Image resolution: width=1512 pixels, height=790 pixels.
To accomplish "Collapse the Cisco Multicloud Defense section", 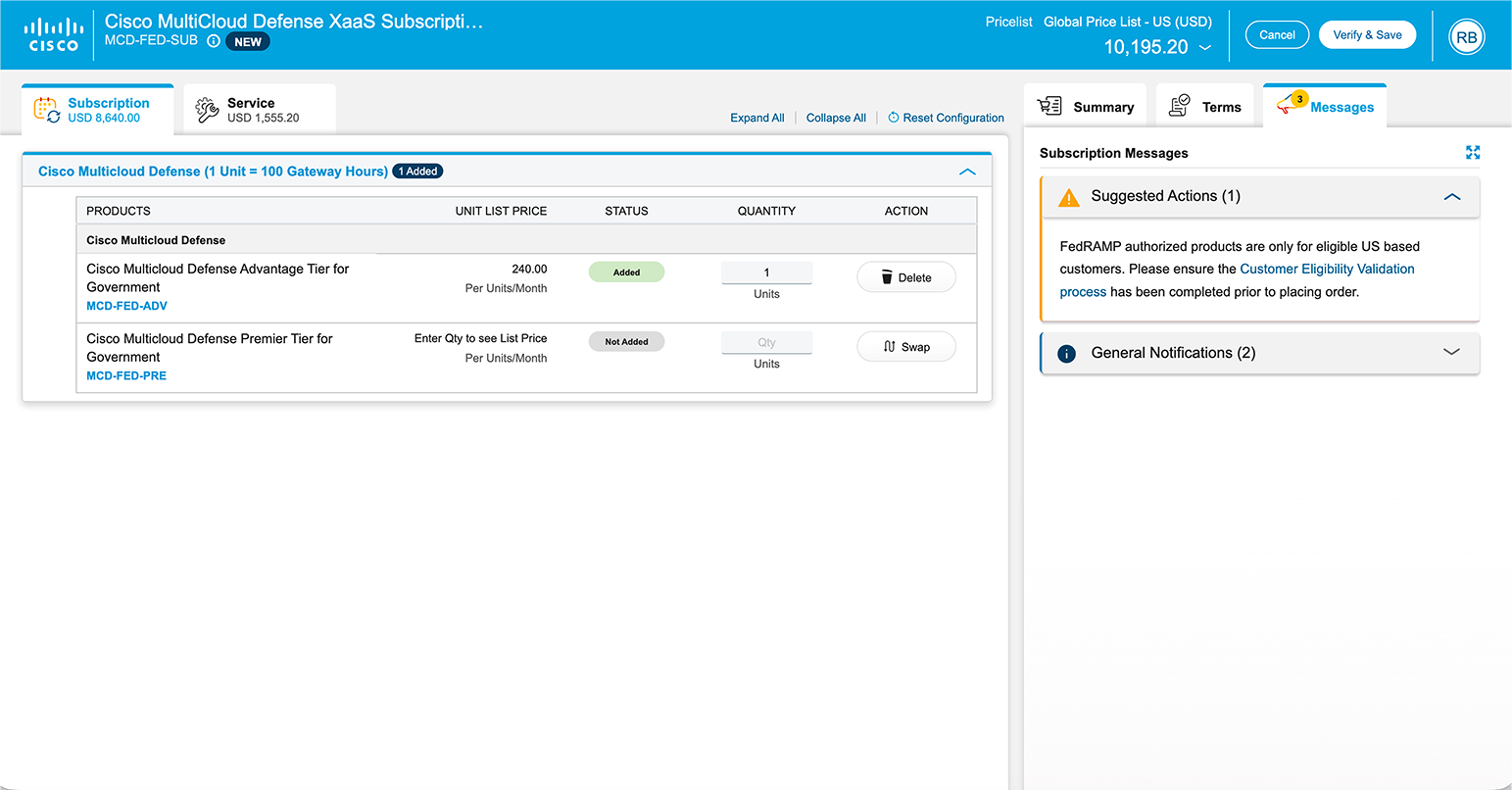I will tap(967, 172).
